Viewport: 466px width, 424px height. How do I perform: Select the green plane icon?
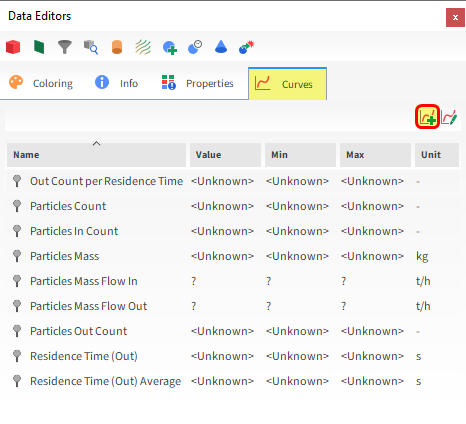pos(39,47)
